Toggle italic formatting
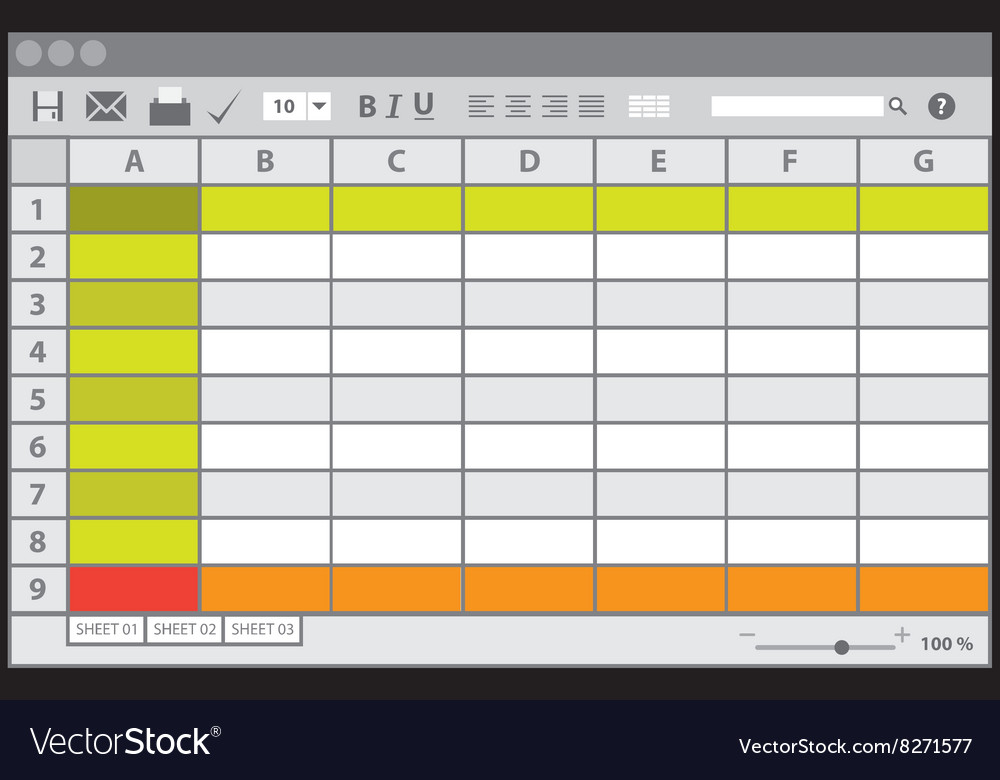This screenshot has width=1000, height=780. [393, 106]
